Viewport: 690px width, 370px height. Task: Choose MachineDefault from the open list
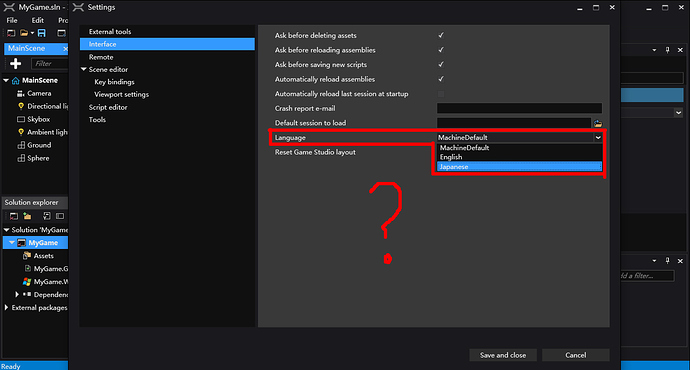pos(519,148)
